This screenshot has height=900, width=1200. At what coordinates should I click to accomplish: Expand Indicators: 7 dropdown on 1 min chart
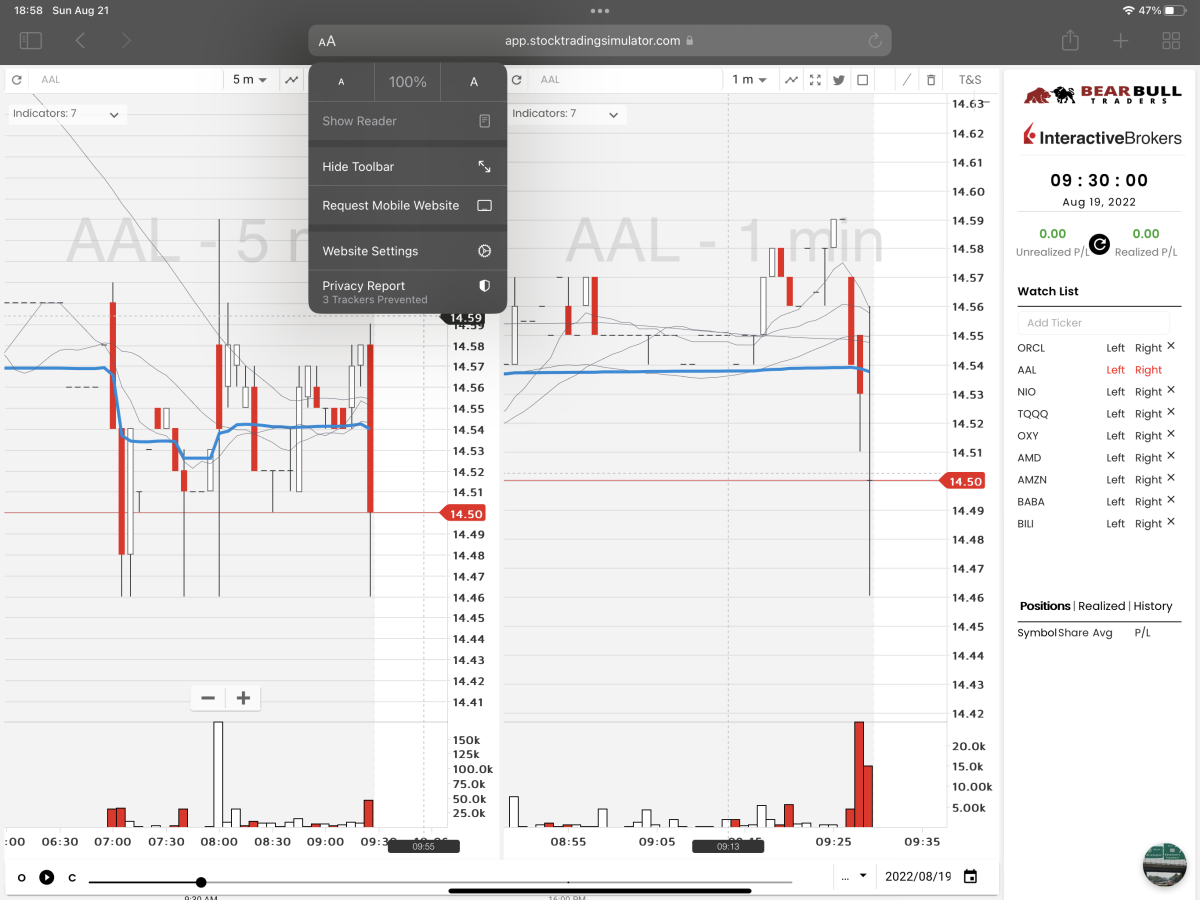[x=563, y=114]
